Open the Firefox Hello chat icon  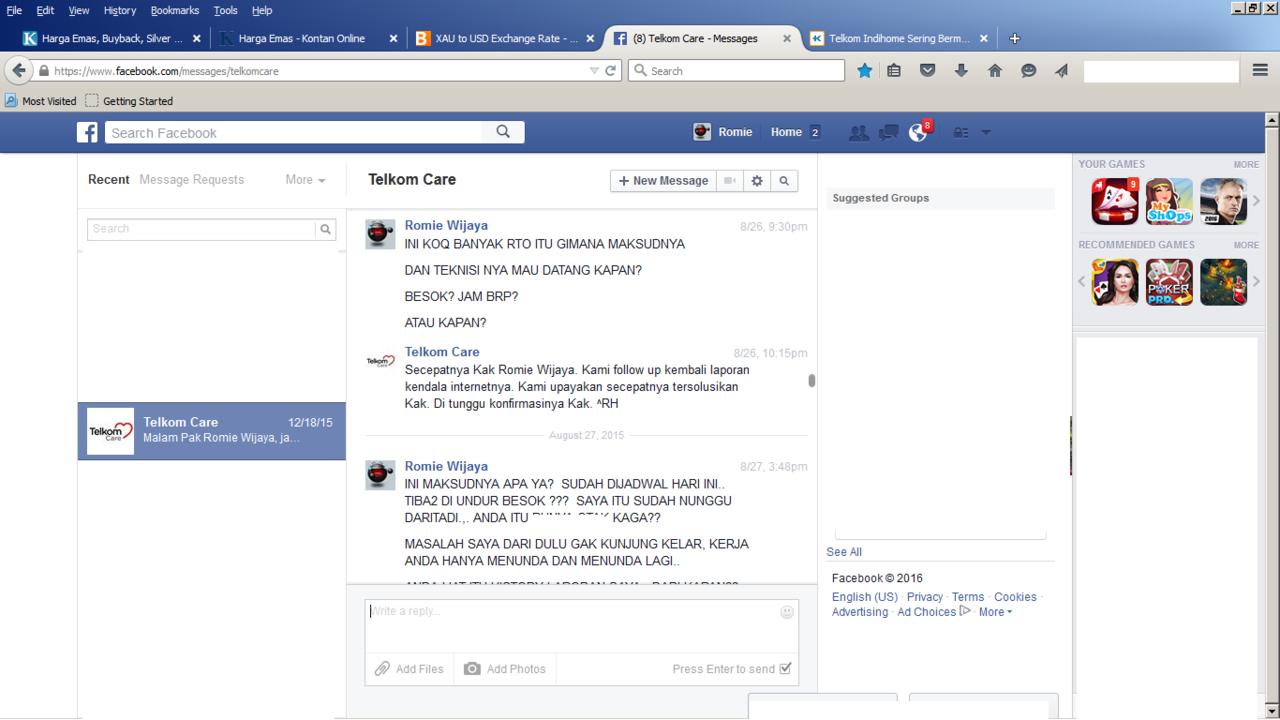click(x=1028, y=71)
